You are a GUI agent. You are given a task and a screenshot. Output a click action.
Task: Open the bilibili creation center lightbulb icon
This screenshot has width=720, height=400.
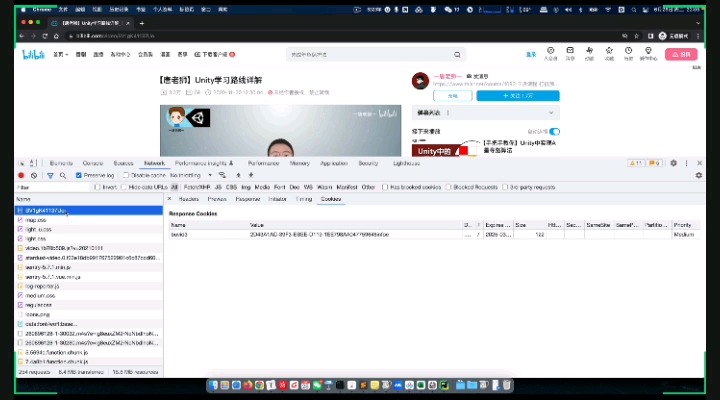[x=648, y=53]
